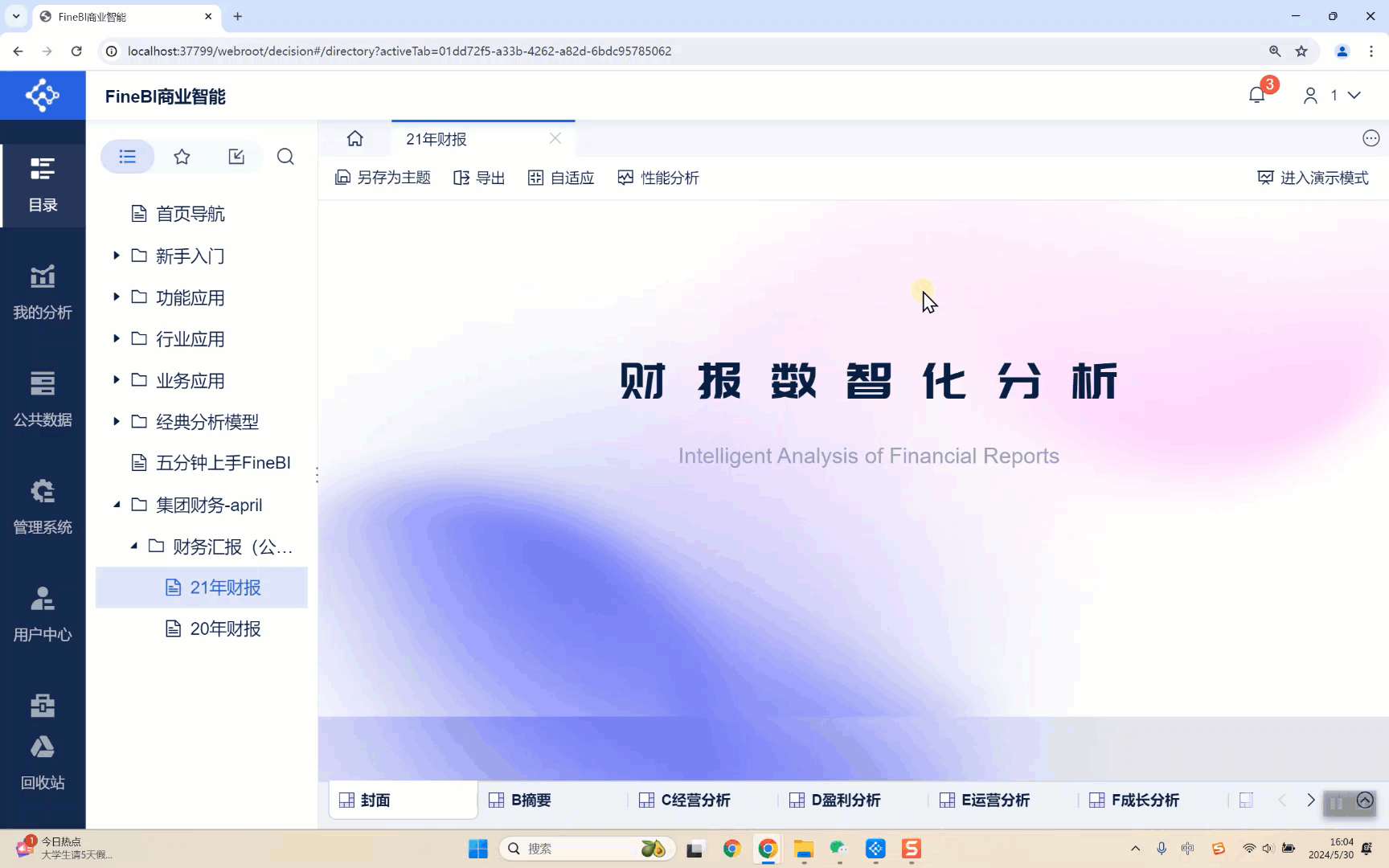Click the search icon in the directory panel

(x=285, y=157)
